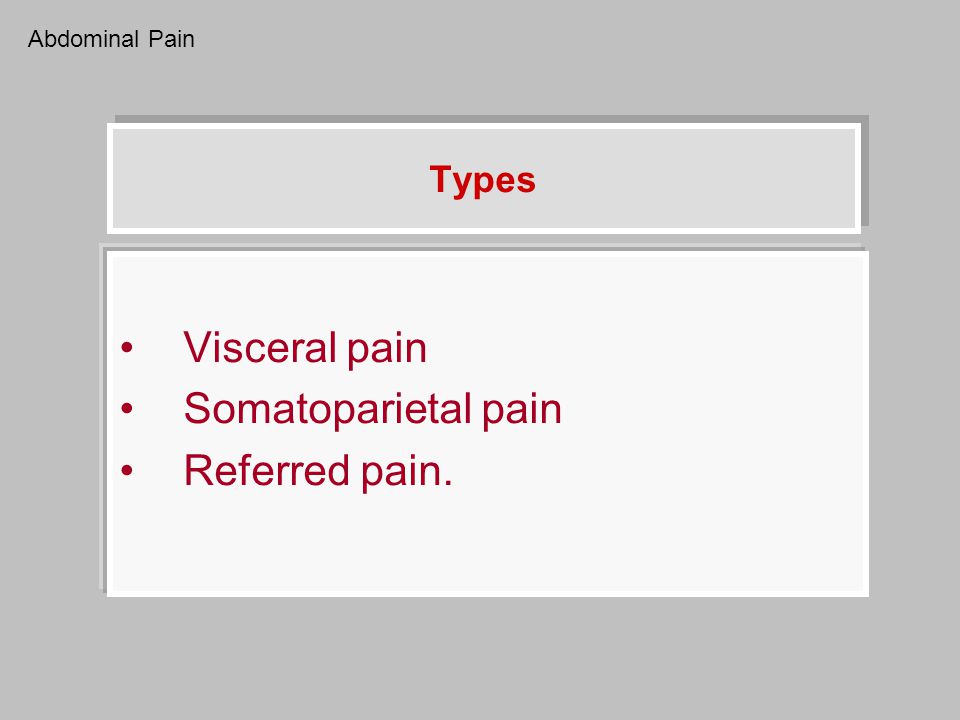
Task: Click the word "Somatoparietal"
Action: pos(328,409)
